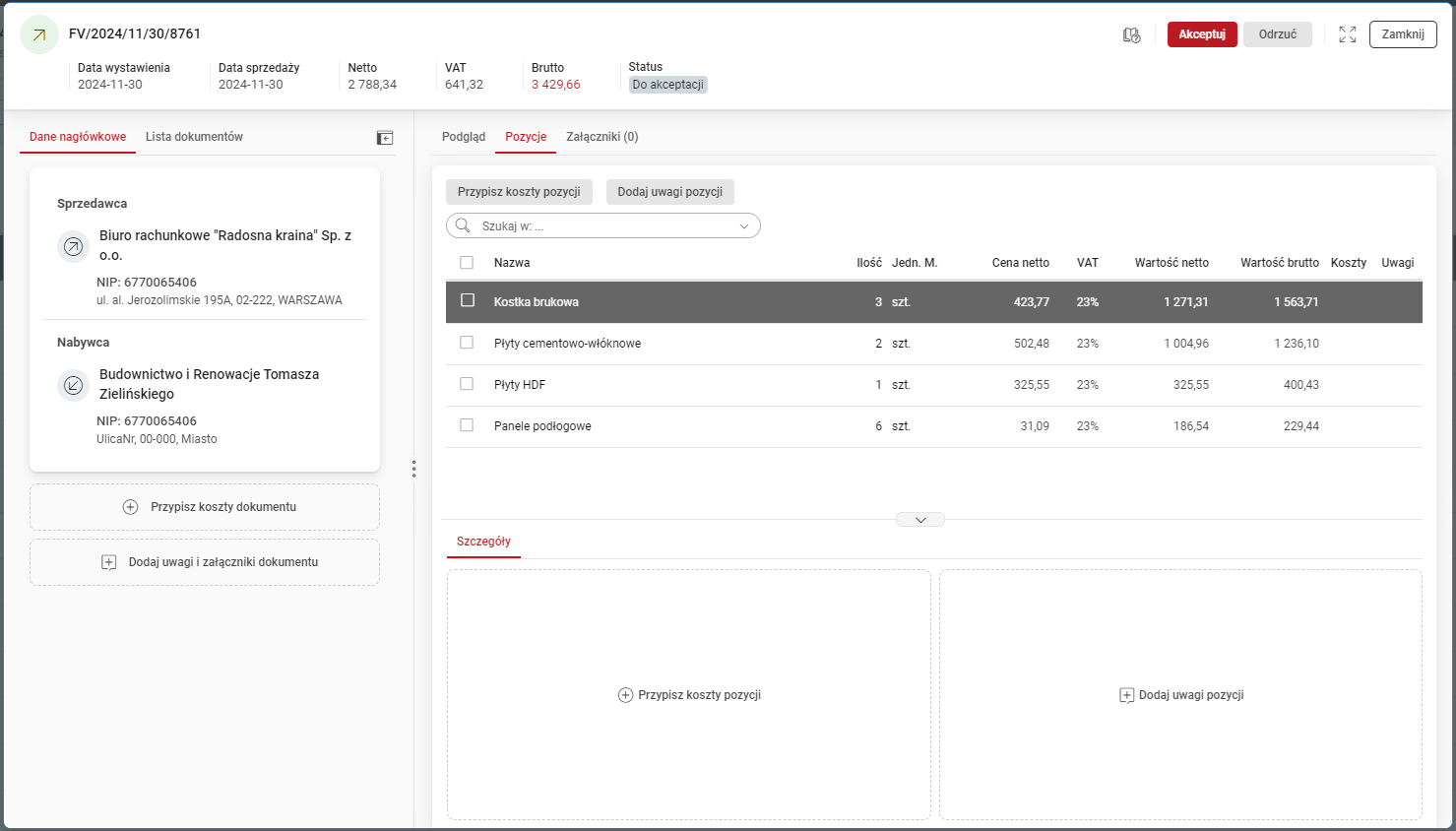This screenshot has height=831, width=1456.
Task: Switch to Dane nagłówkowe tab
Action: click(78, 137)
